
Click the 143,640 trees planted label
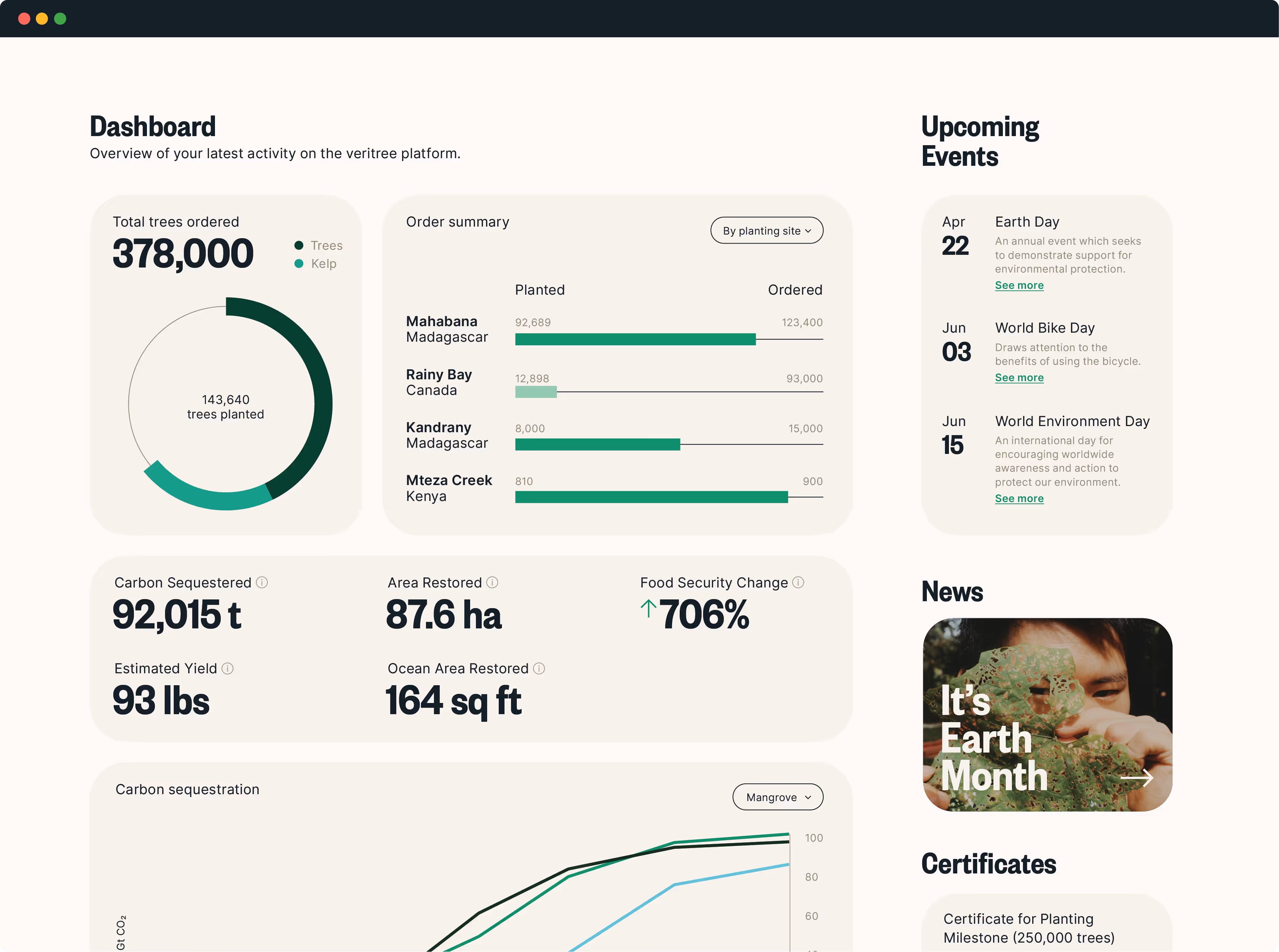tap(225, 407)
